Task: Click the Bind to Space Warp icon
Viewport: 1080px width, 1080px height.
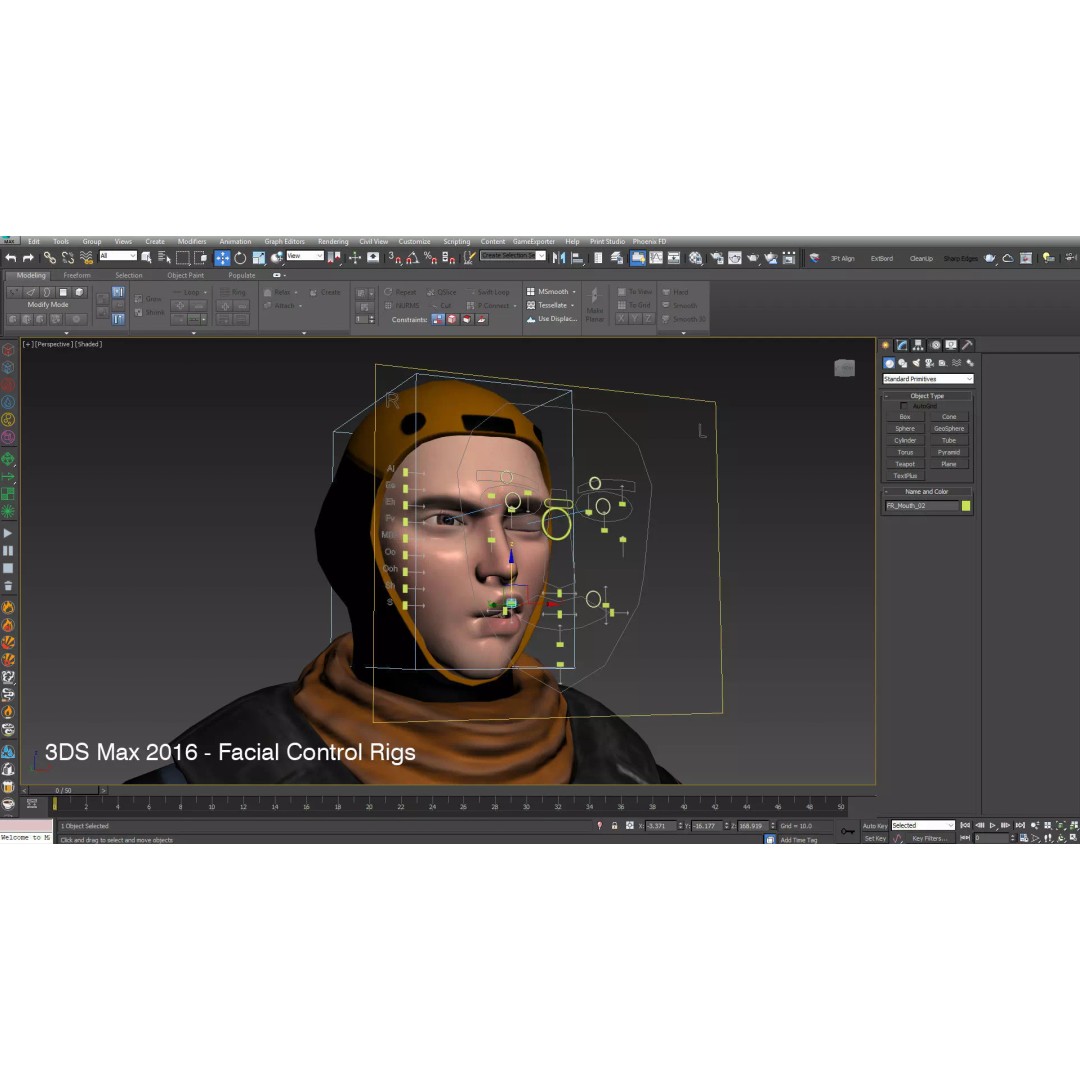Action: coord(86,258)
